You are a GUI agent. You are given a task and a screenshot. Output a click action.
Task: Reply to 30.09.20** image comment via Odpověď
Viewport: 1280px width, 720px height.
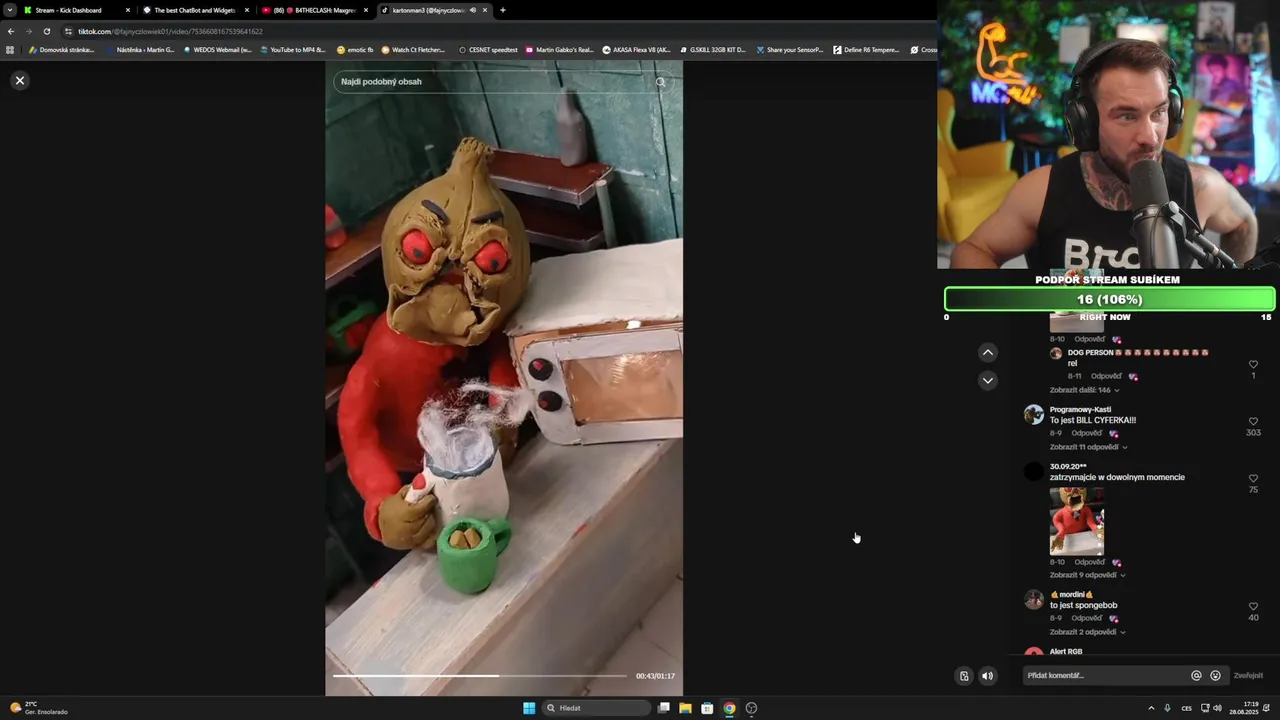point(1090,562)
